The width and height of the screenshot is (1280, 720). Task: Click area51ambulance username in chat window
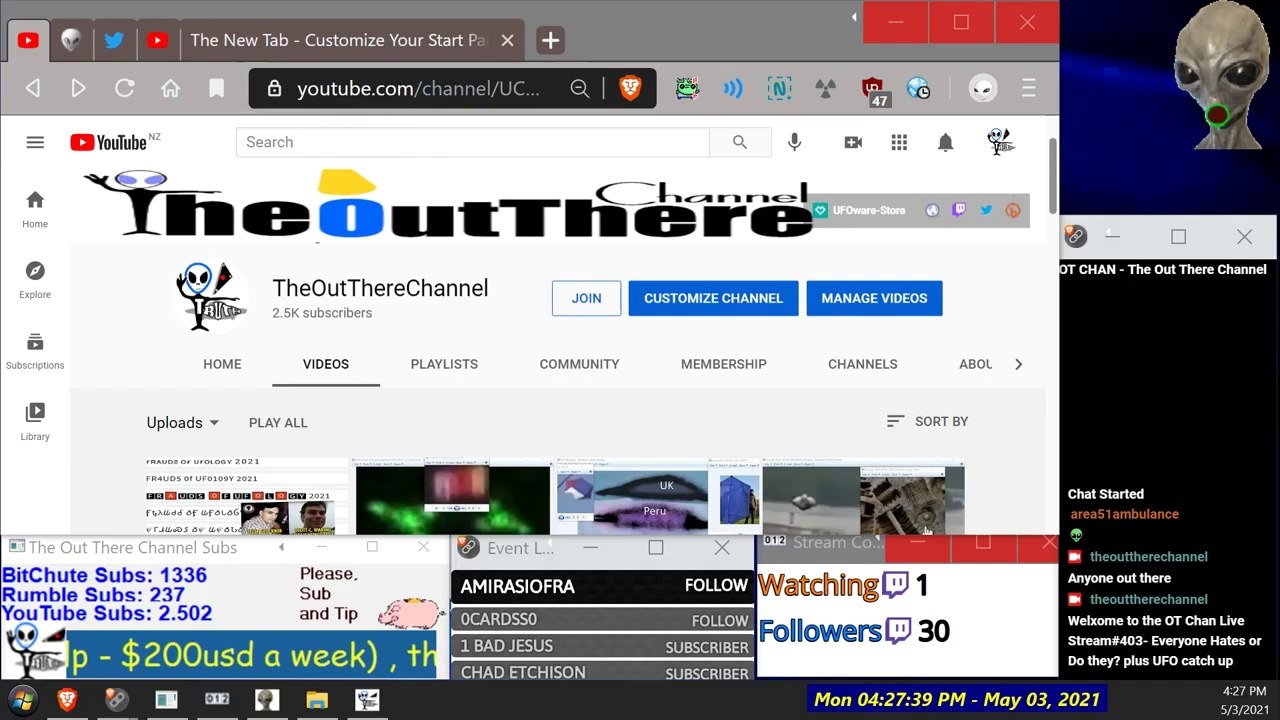(1124, 514)
